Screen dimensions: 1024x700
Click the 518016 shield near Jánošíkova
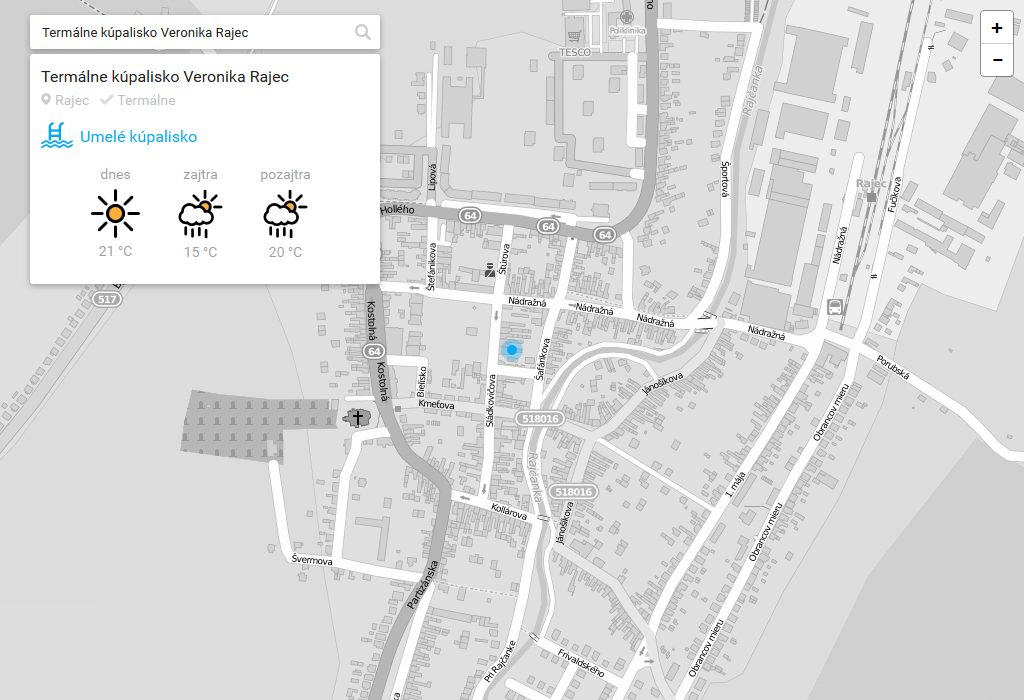[573, 492]
